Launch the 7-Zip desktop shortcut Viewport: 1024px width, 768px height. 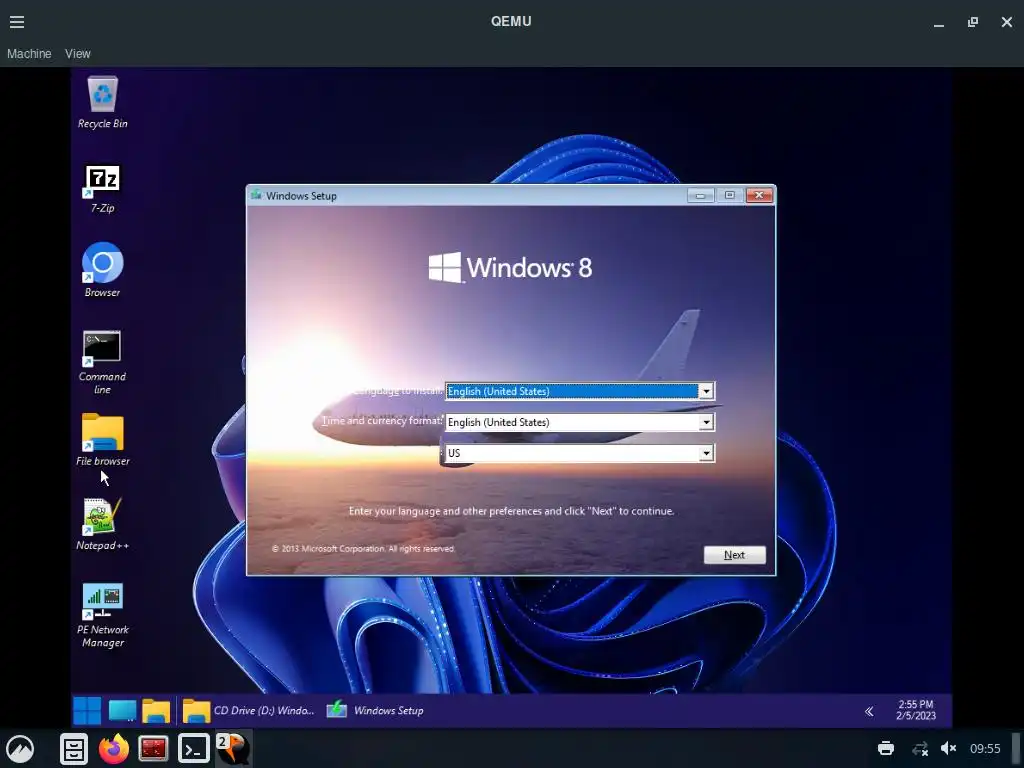click(x=103, y=189)
